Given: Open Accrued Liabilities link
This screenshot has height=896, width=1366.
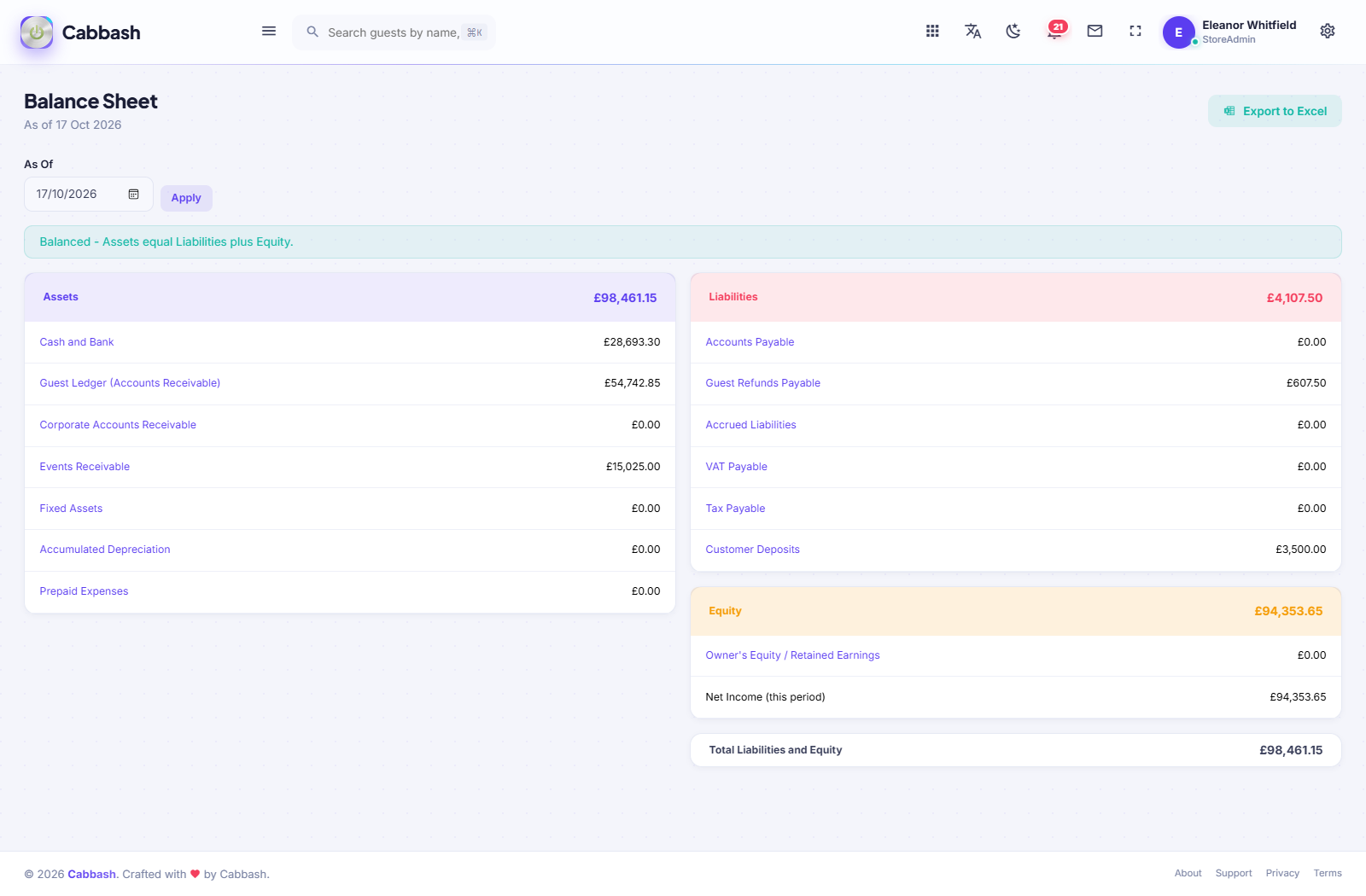Looking at the screenshot, I should (x=750, y=425).
